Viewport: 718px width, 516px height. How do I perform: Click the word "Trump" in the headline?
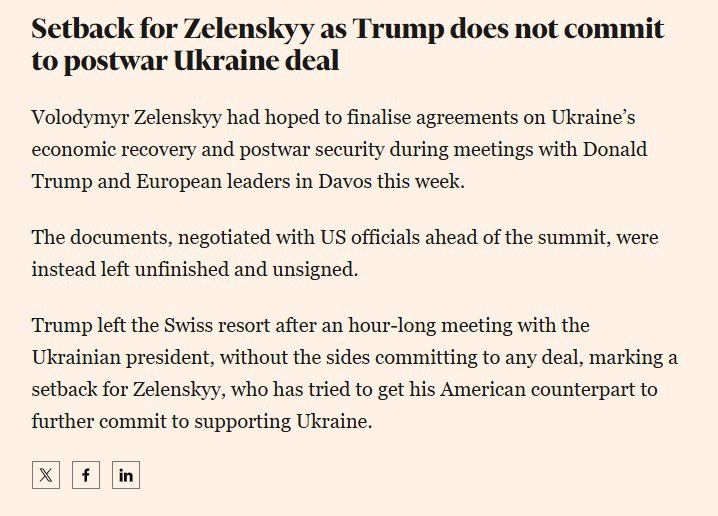click(401, 28)
